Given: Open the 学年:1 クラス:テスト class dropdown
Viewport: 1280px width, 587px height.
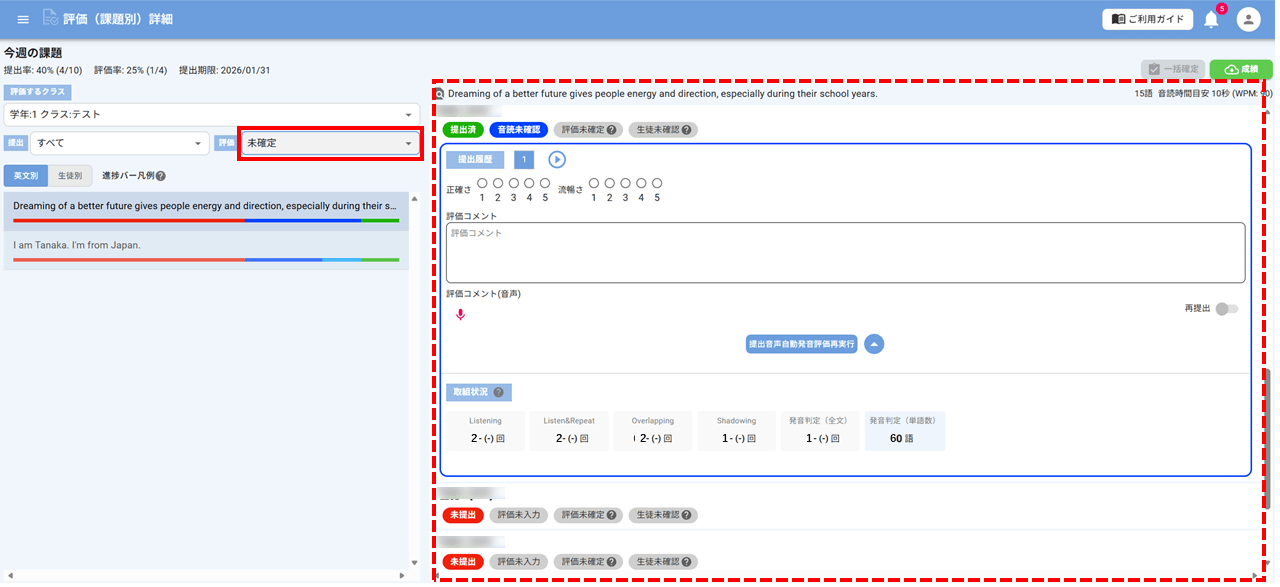Looking at the screenshot, I should (211, 115).
